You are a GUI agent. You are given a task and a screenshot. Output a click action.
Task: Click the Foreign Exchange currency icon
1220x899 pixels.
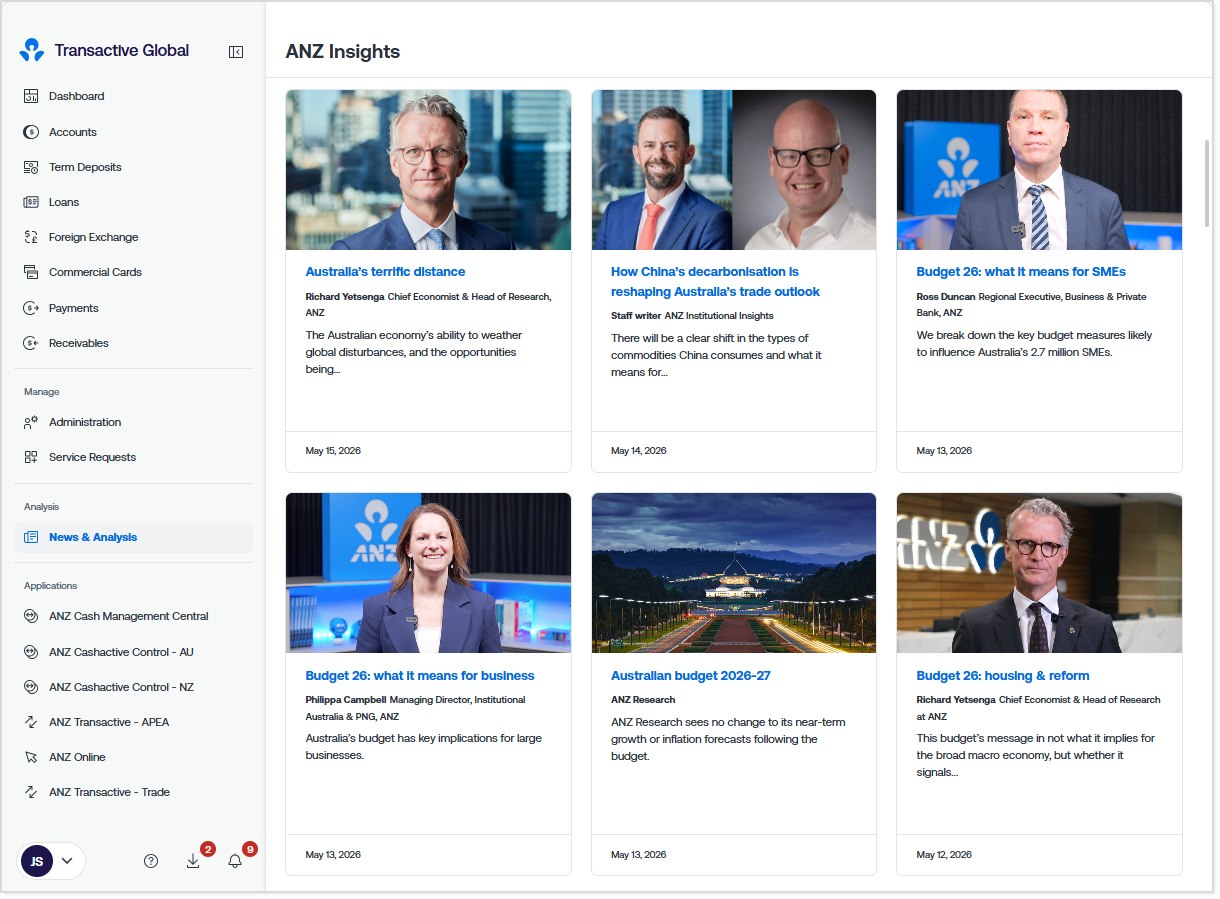[31, 237]
